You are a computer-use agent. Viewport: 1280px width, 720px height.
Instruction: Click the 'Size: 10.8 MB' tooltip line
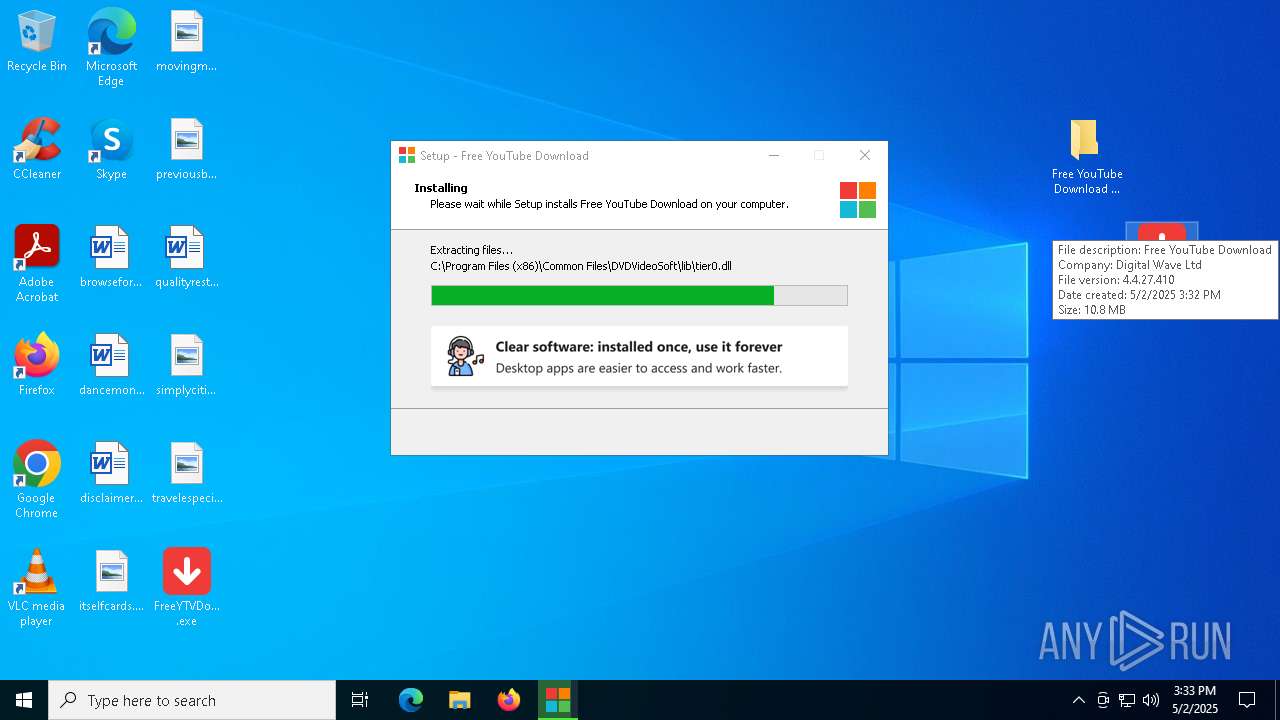[x=1092, y=310]
